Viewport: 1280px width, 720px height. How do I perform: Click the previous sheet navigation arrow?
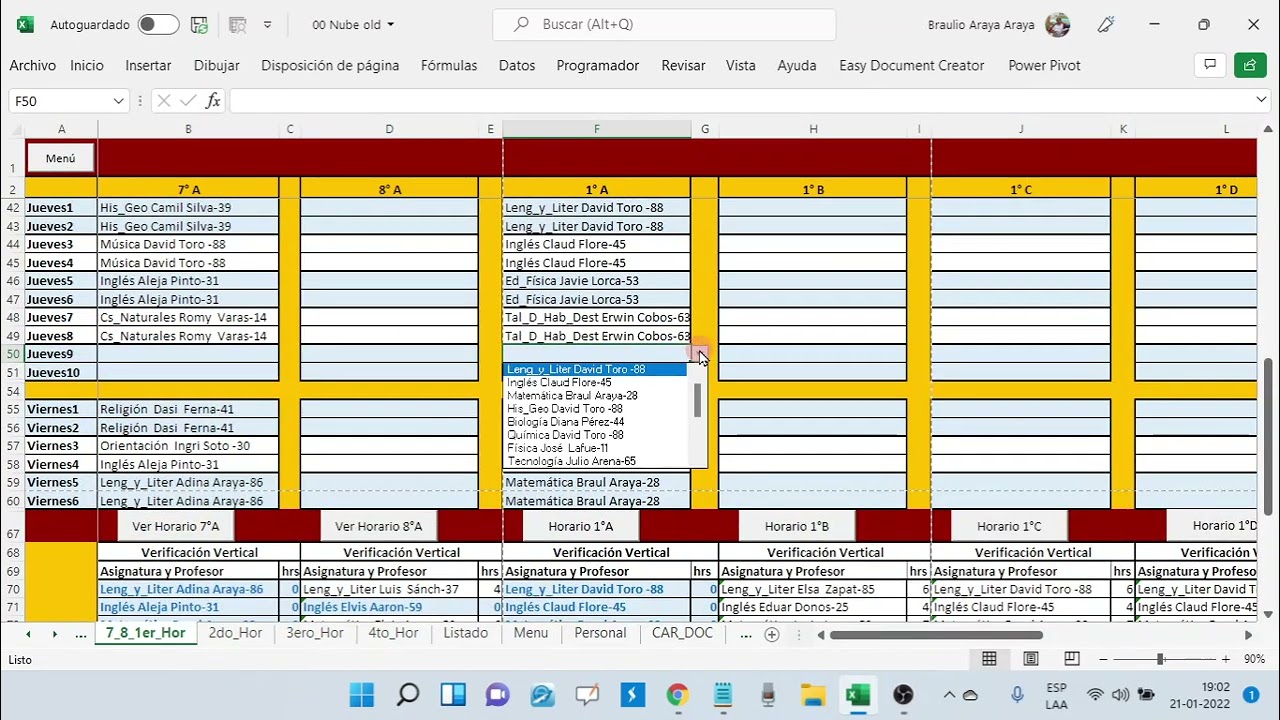pyautogui.click(x=28, y=634)
